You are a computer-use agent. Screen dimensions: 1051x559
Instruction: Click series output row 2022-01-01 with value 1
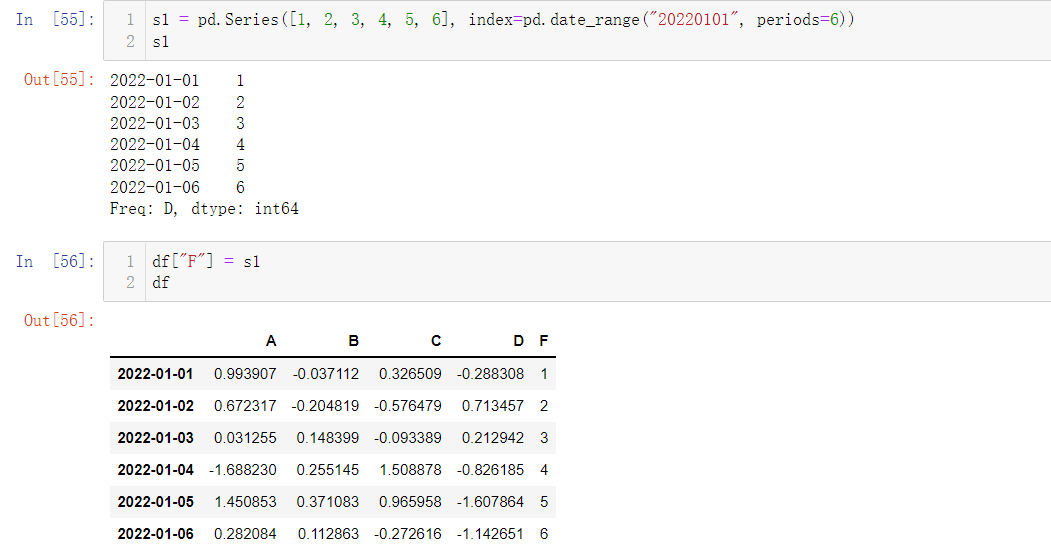[177, 80]
